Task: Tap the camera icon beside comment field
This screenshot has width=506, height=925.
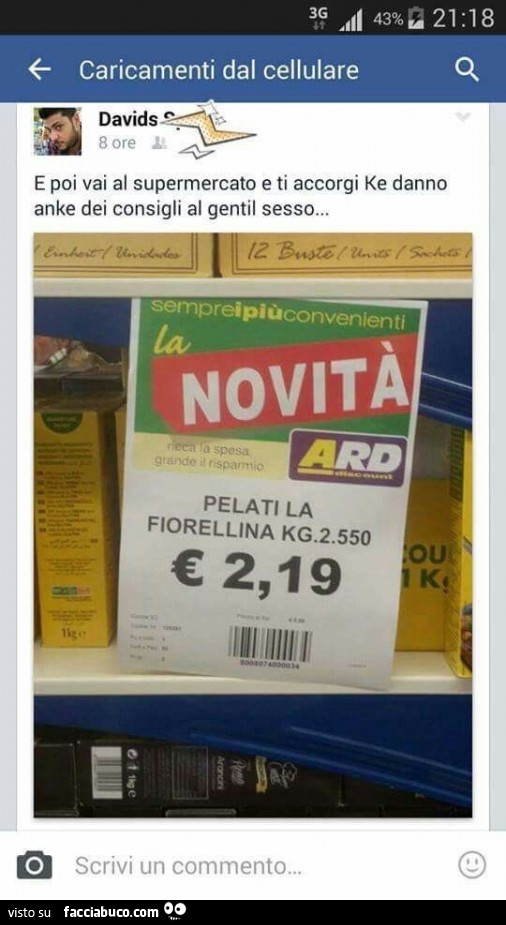Action: pos(34,865)
